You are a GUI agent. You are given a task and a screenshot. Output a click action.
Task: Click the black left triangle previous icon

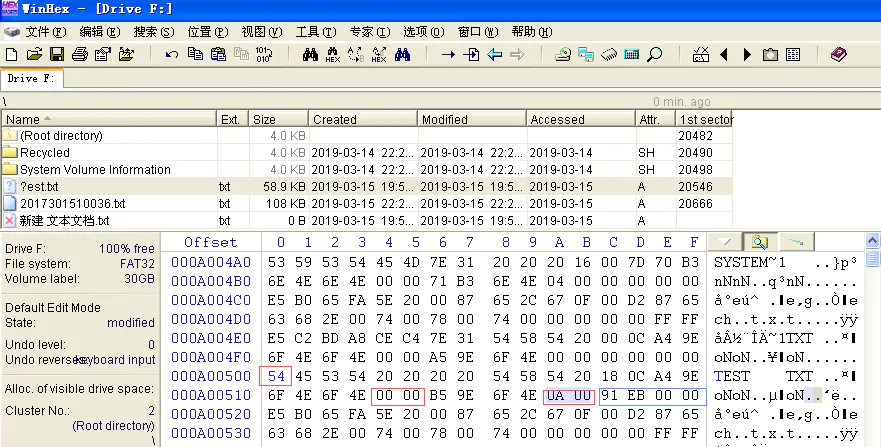tap(724, 54)
